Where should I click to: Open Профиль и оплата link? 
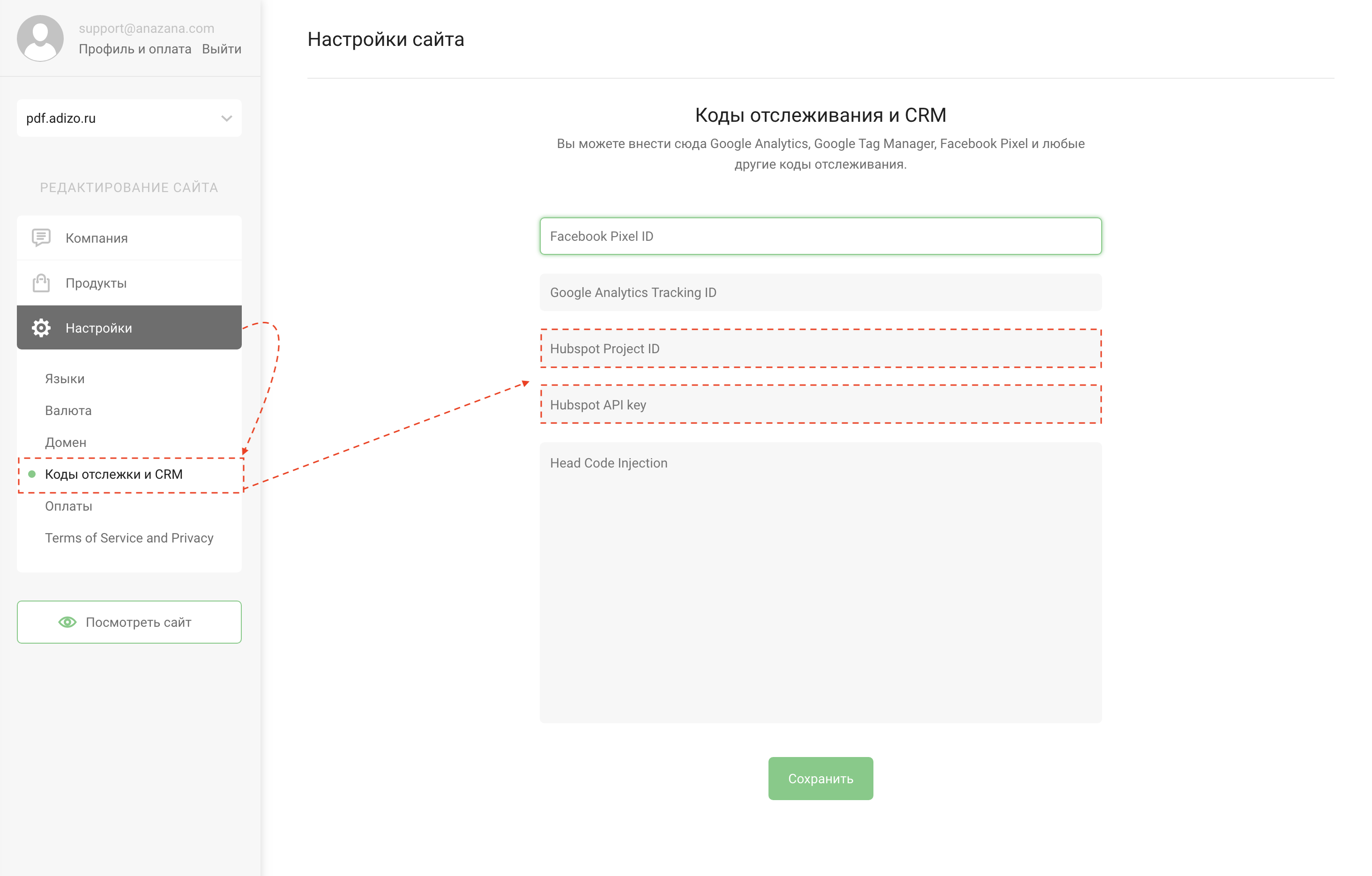point(135,49)
